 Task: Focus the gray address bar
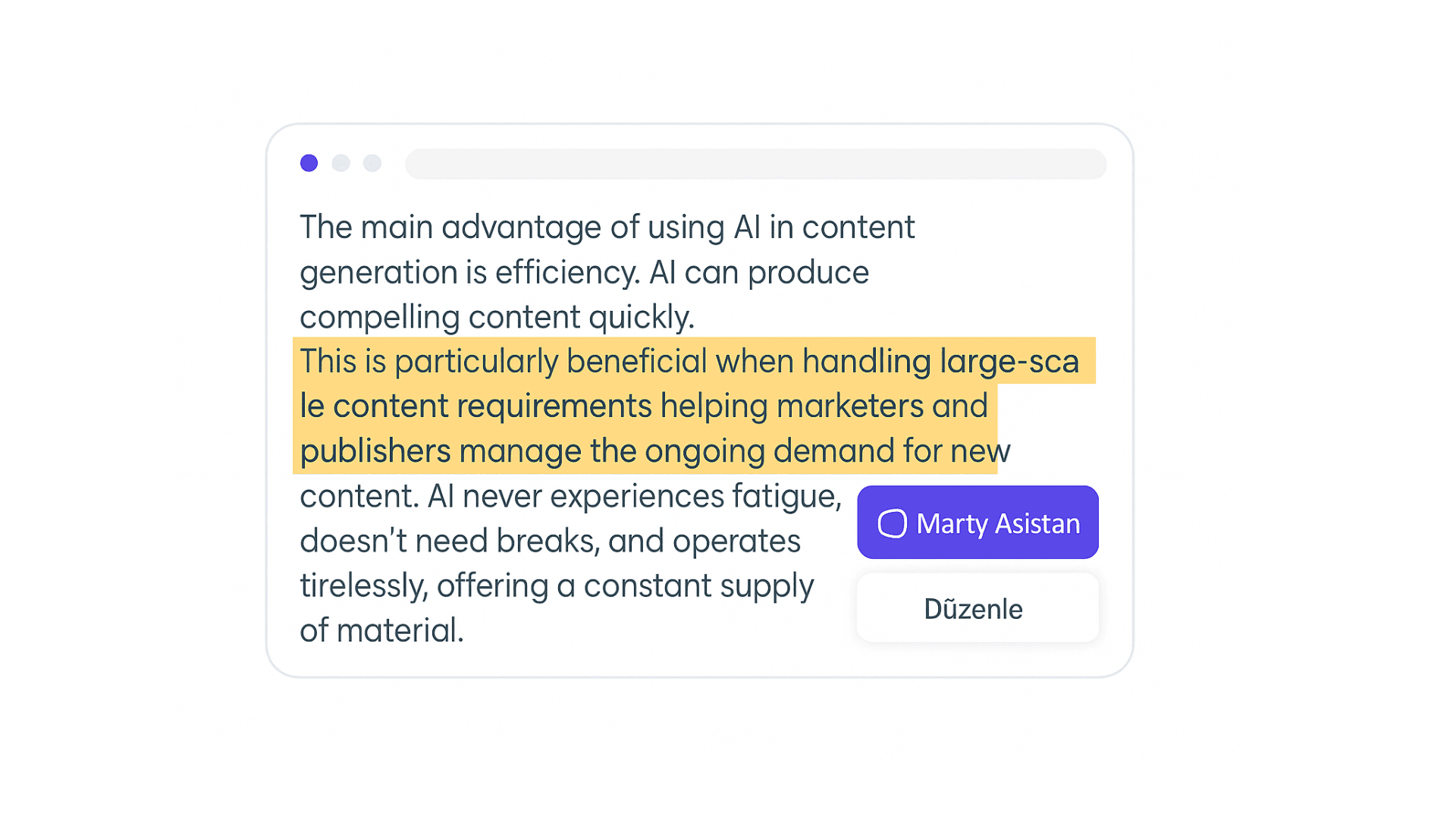[x=755, y=164]
